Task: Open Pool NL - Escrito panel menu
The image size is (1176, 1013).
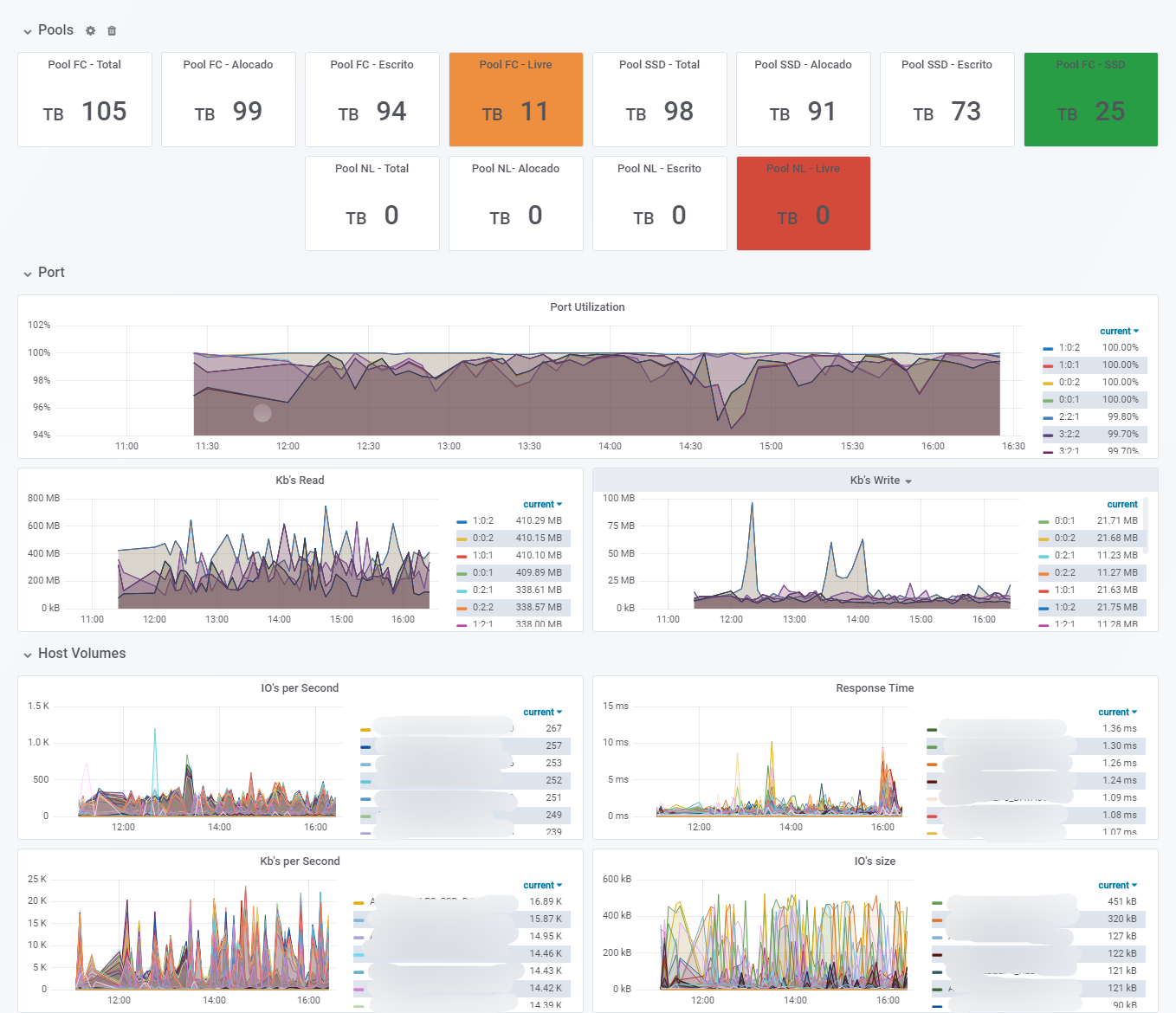Action: pyautogui.click(x=659, y=169)
